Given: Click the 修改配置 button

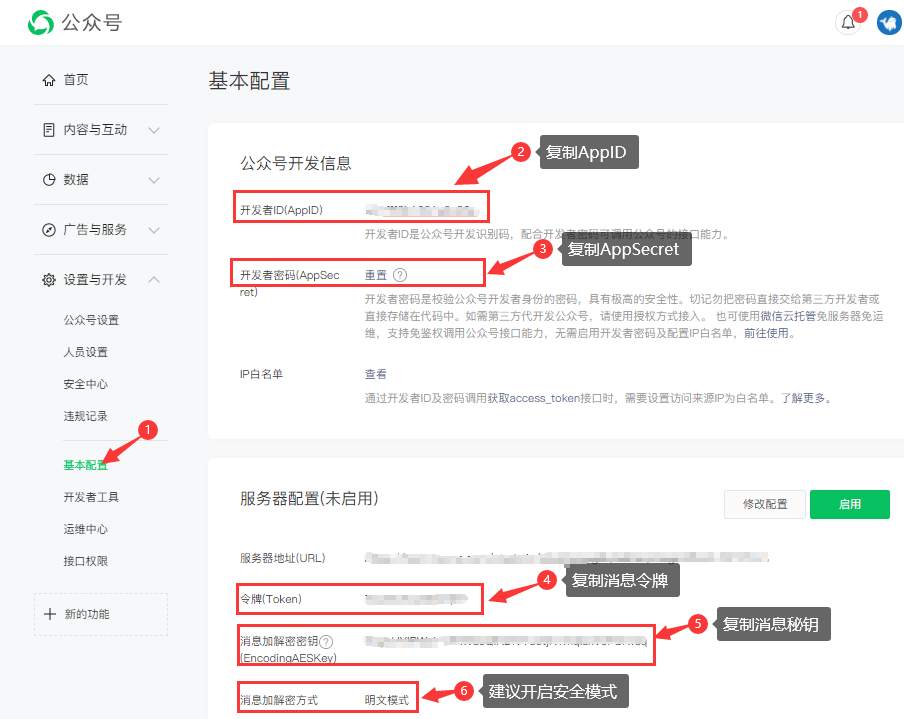Looking at the screenshot, I should point(764,505).
